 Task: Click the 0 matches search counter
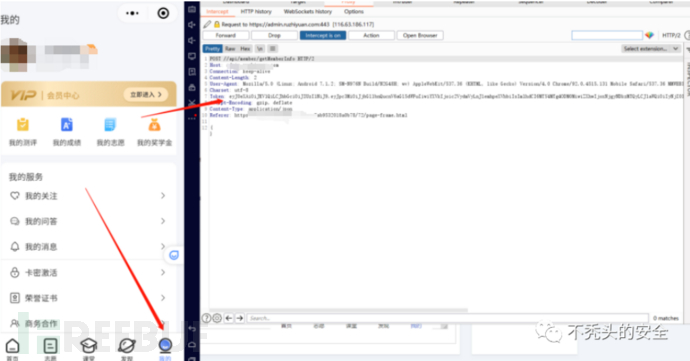click(666, 318)
